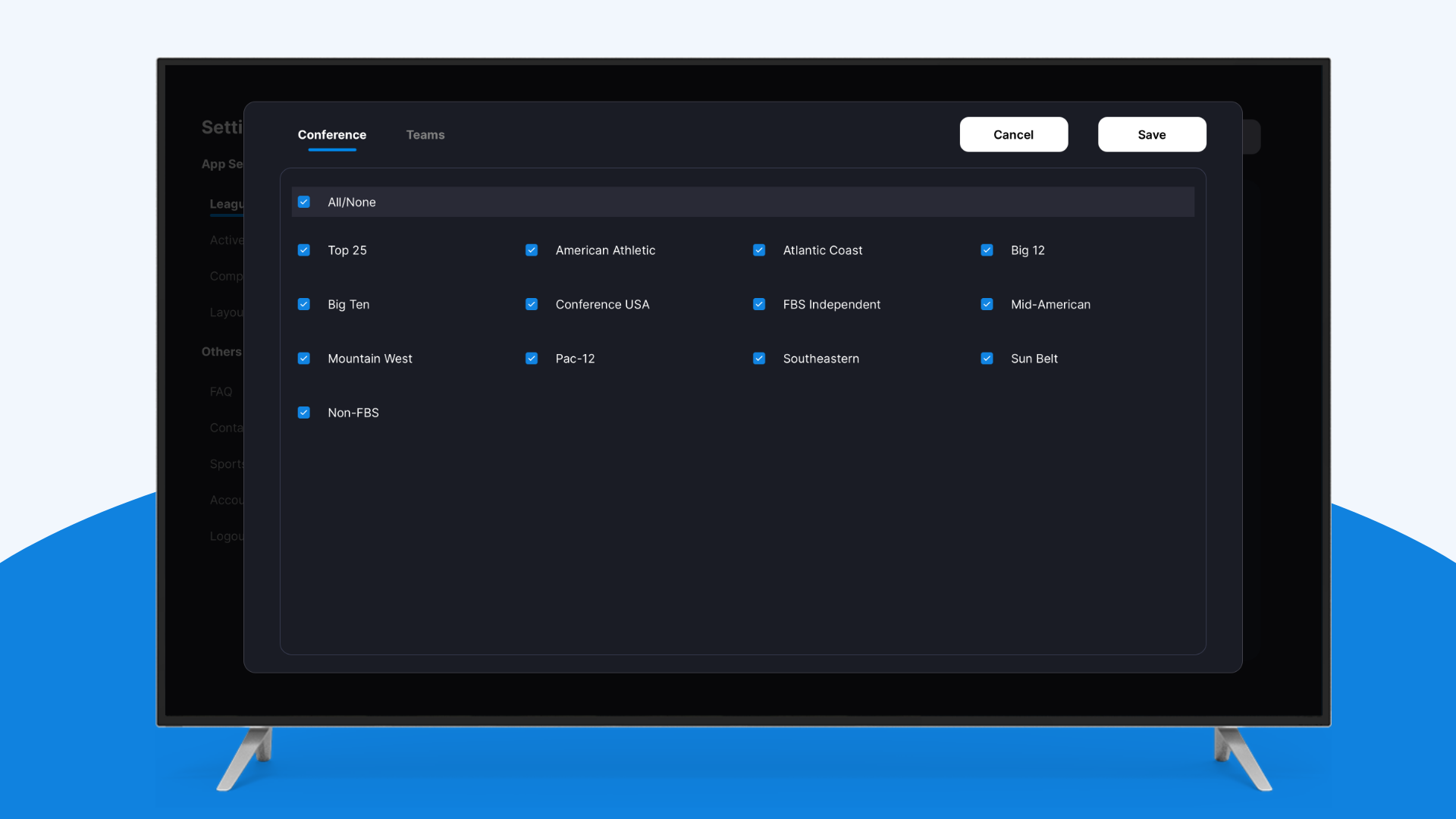Click the Conference USA label
The width and height of the screenshot is (1456, 819).
coord(603,304)
